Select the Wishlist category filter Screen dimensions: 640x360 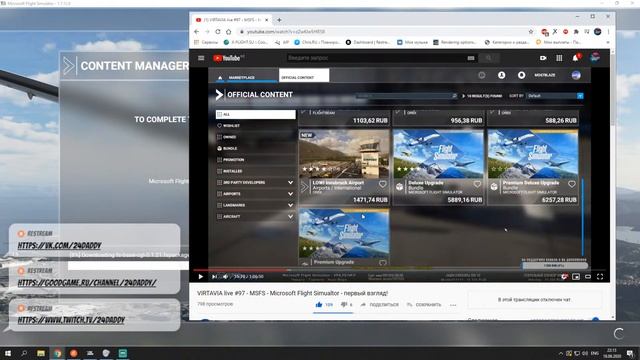256,126
